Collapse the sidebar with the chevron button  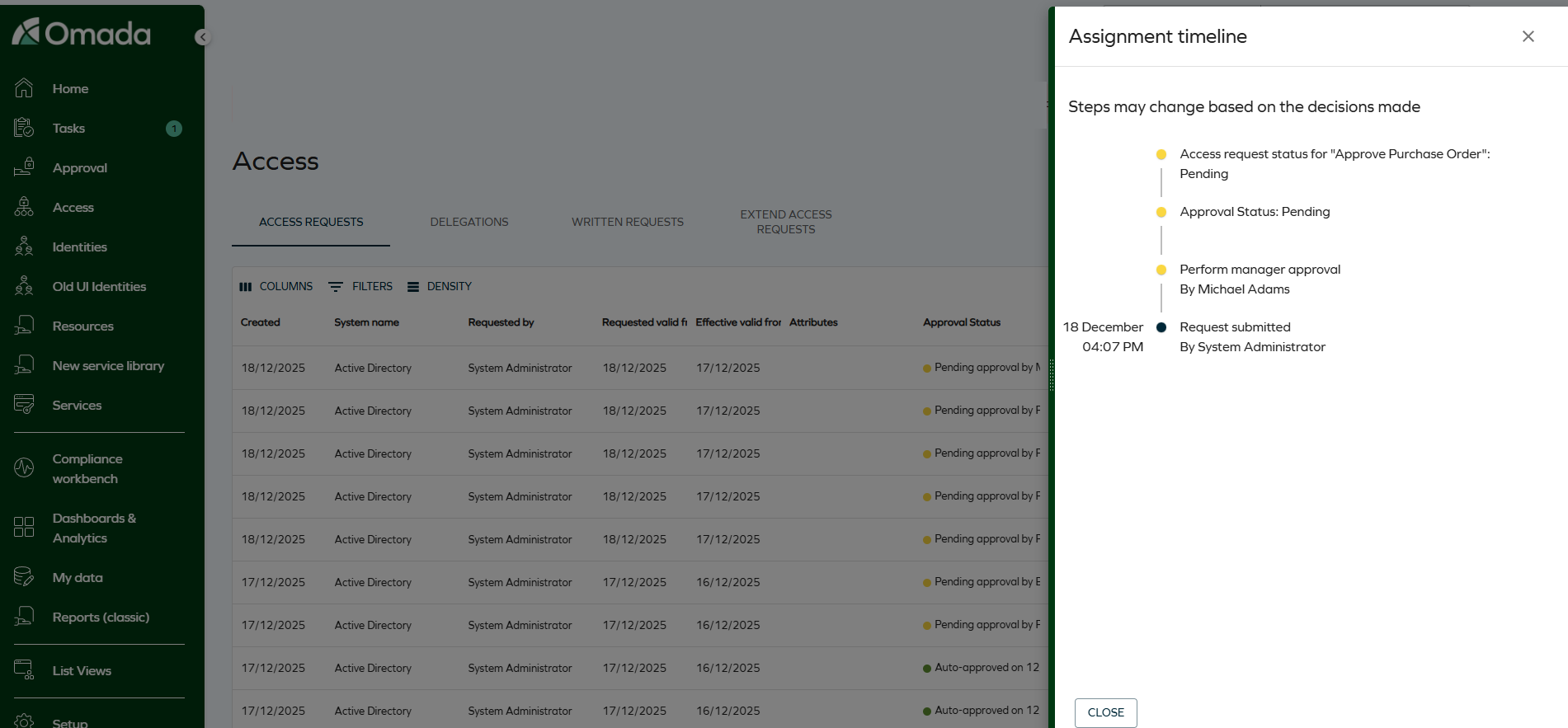(x=203, y=37)
